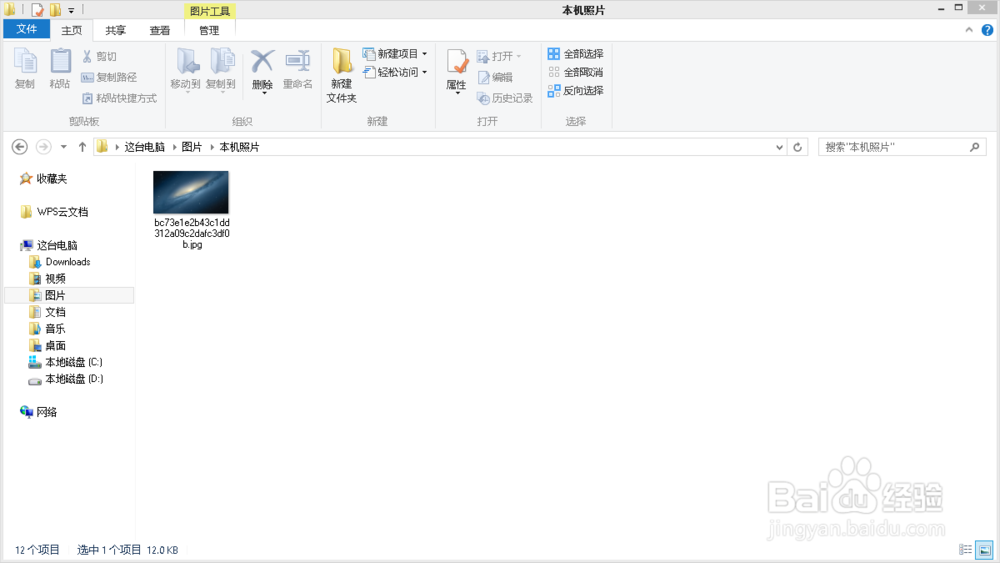Switch to the View (查看) tab
Image resolution: width=1000 pixels, height=563 pixels.
159,30
